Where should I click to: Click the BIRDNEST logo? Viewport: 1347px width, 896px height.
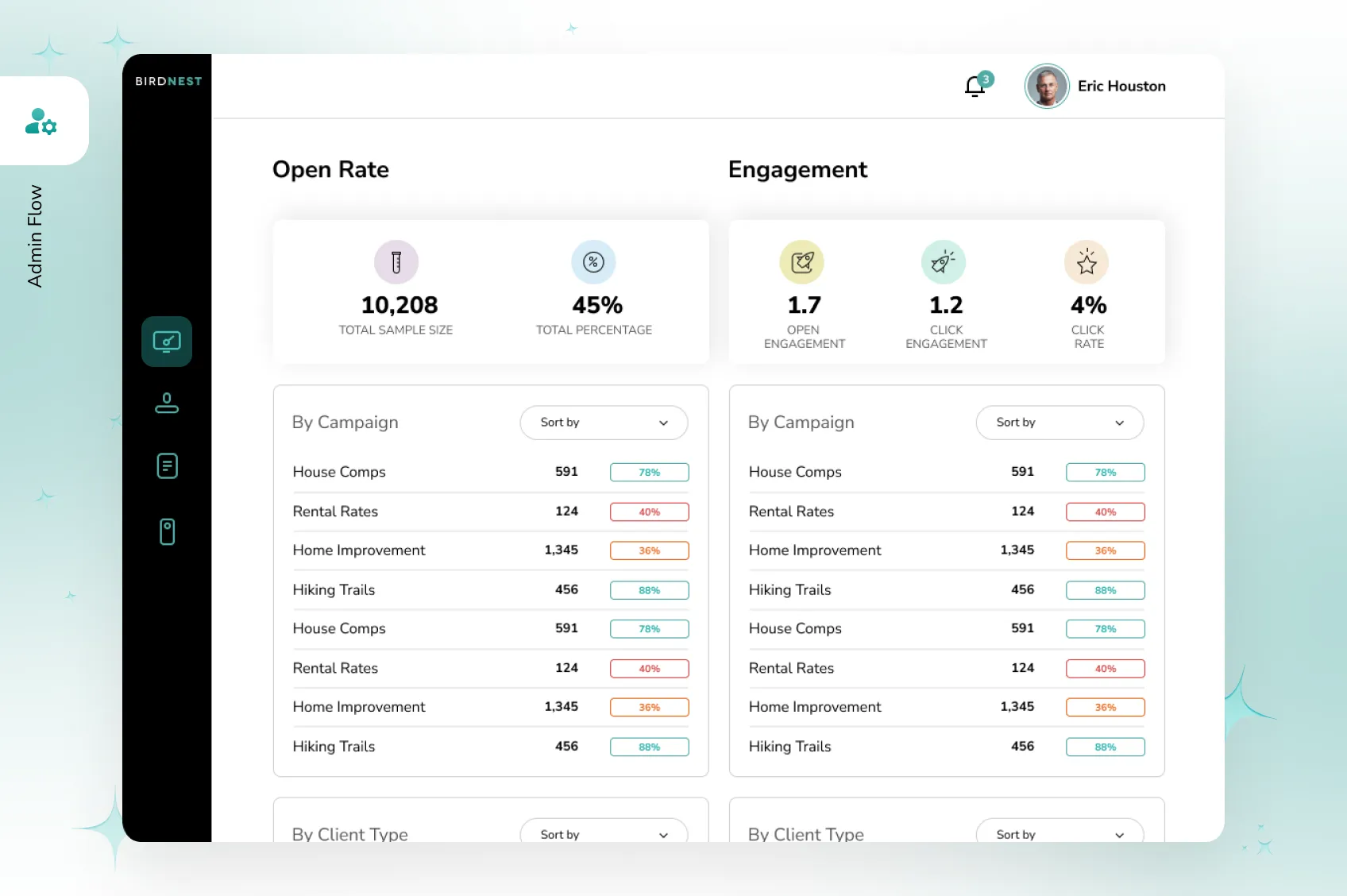click(168, 81)
